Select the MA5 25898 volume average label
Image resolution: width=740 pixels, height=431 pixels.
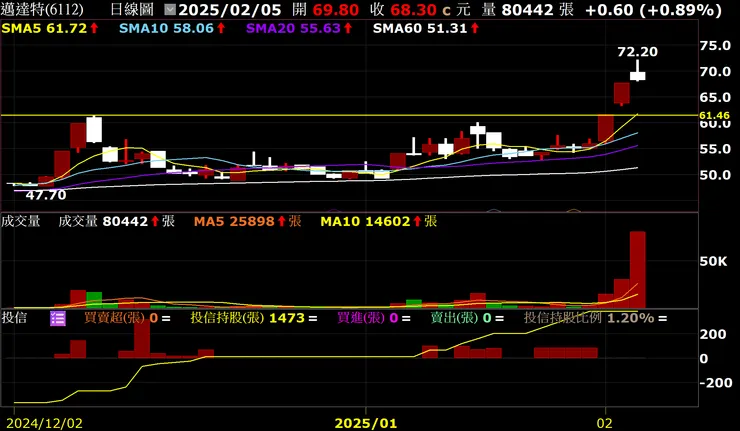(234, 221)
